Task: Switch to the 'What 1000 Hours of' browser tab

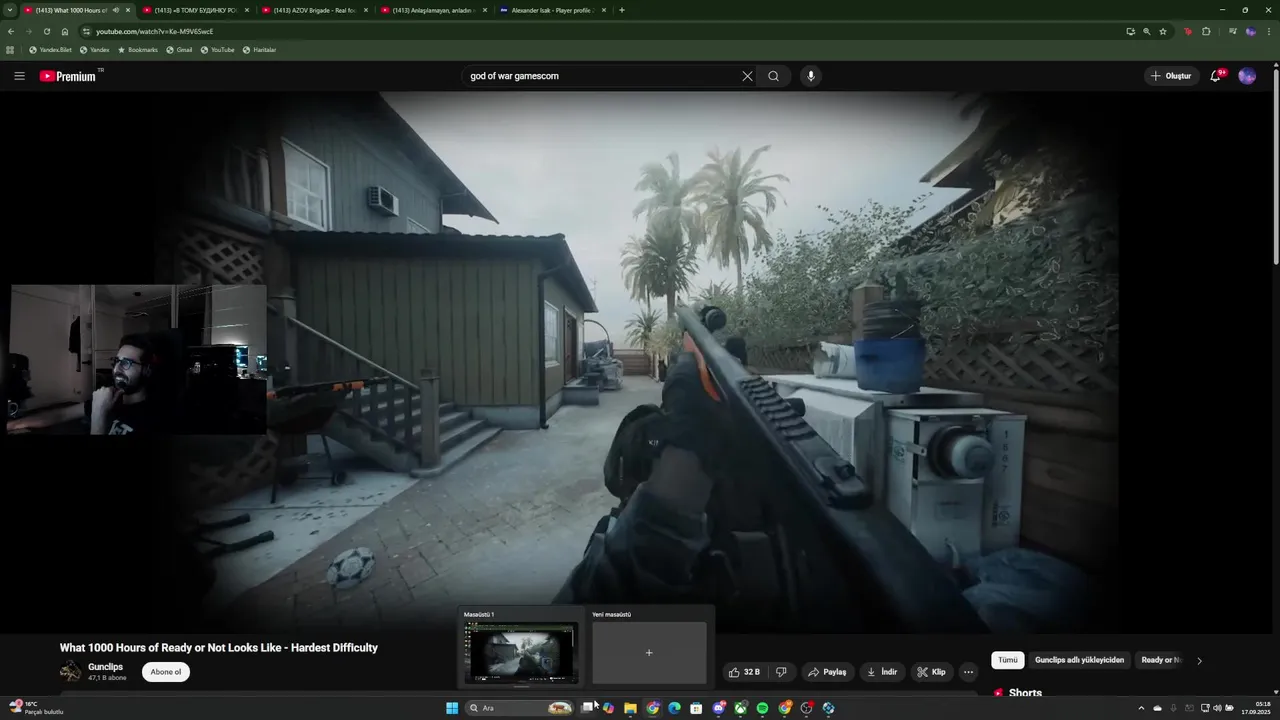Action: [x=70, y=10]
